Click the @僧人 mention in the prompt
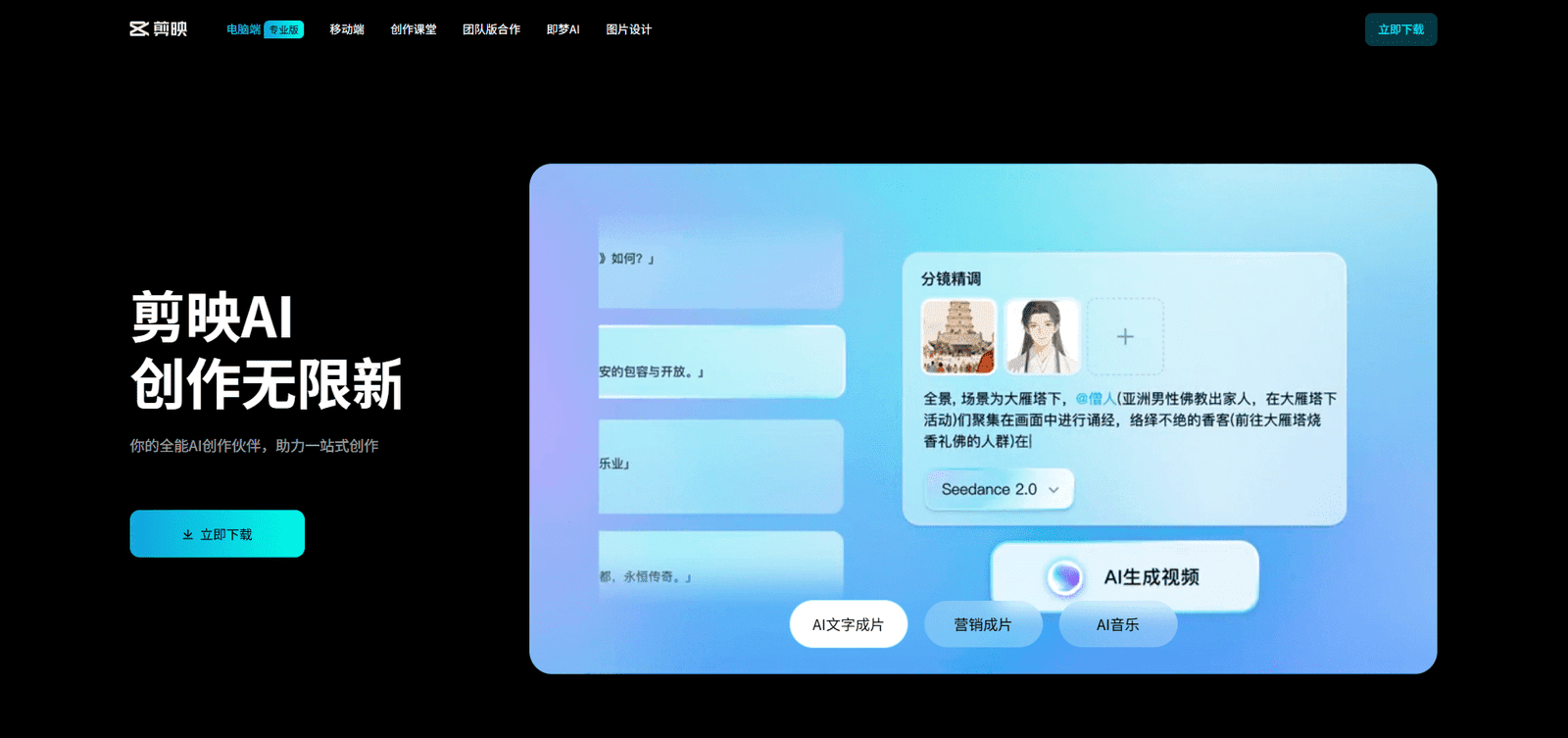Screen dimensions: 1568x738 (x=1096, y=399)
